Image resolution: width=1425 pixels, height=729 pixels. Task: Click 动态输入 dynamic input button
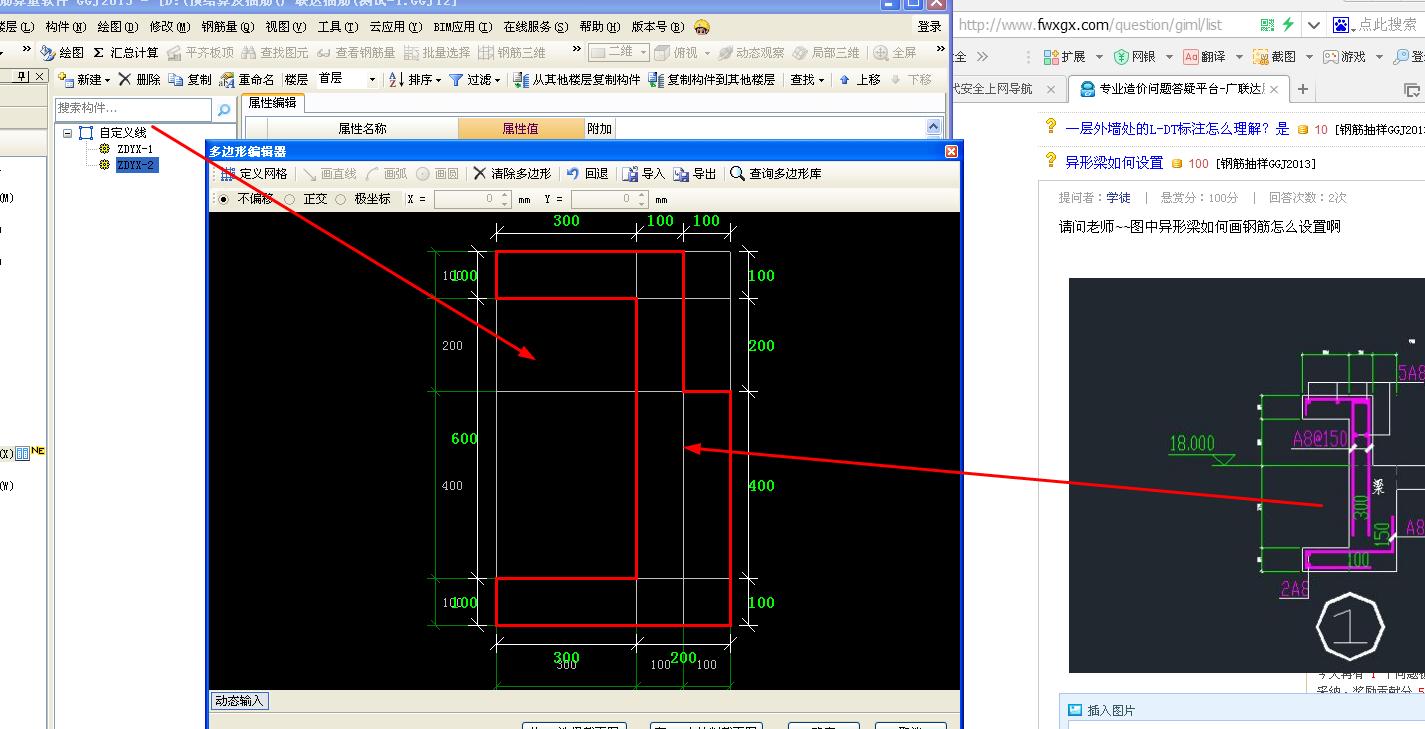pyautogui.click(x=240, y=701)
